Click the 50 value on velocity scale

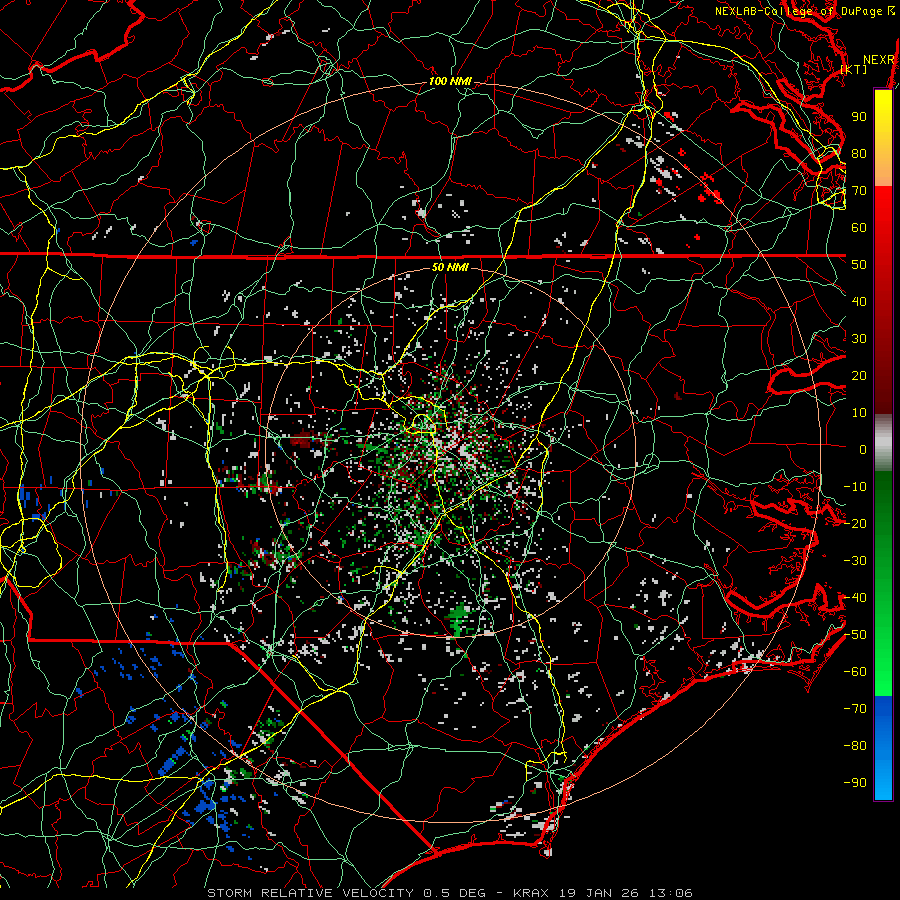coord(859,265)
